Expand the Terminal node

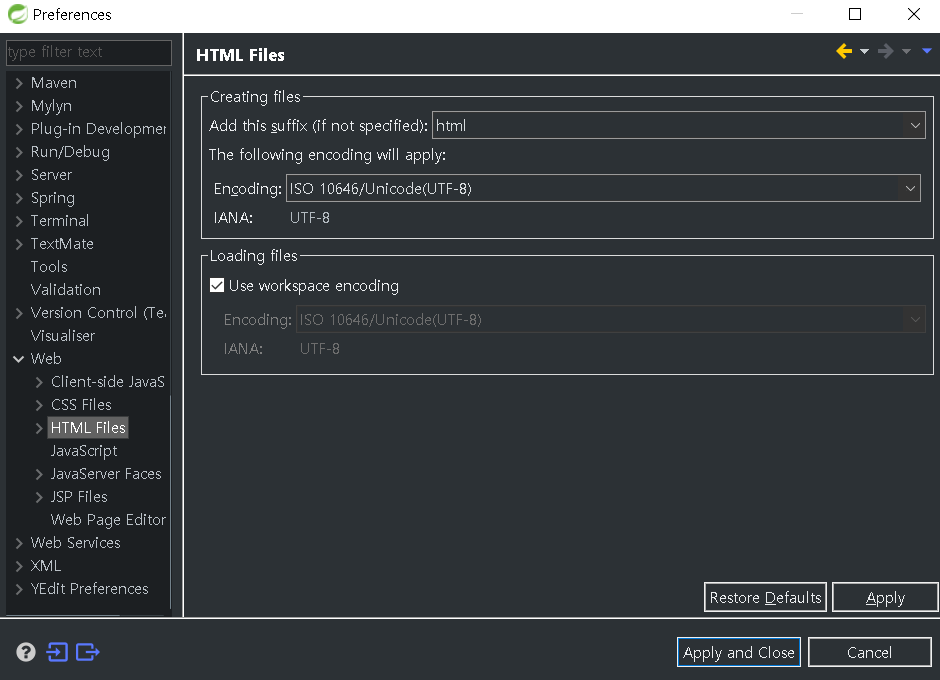pos(19,221)
